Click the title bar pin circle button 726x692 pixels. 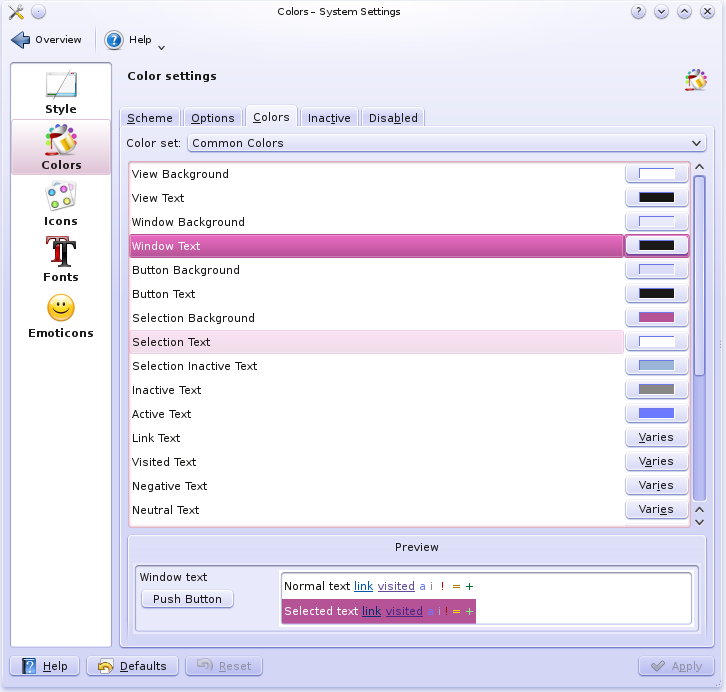(x=38, y=12)
